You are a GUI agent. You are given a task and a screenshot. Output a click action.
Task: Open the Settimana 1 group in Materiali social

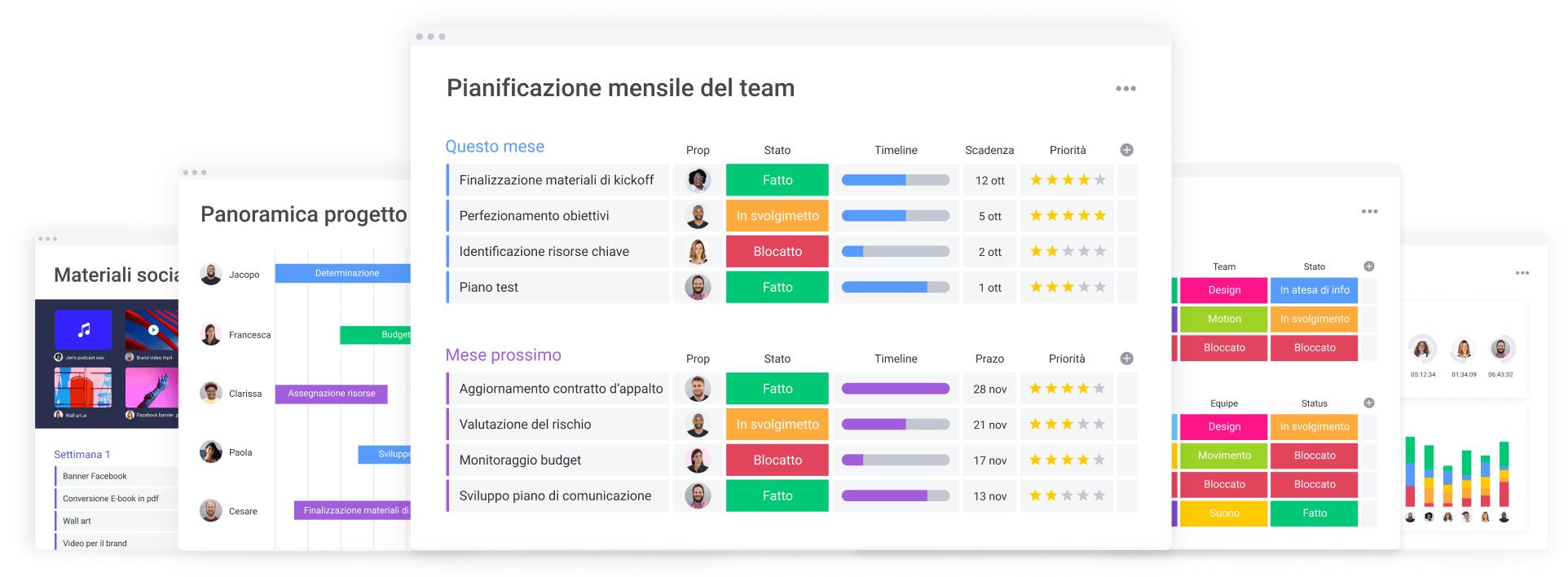(x=81, y=455)
